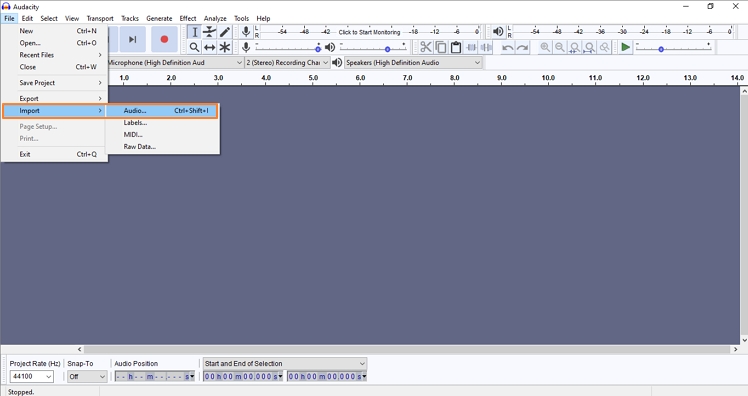Click Start Monitoring on recording meter
Image resolution: width=748 pixels, height=396 pixels.
(x=369, y=32)
